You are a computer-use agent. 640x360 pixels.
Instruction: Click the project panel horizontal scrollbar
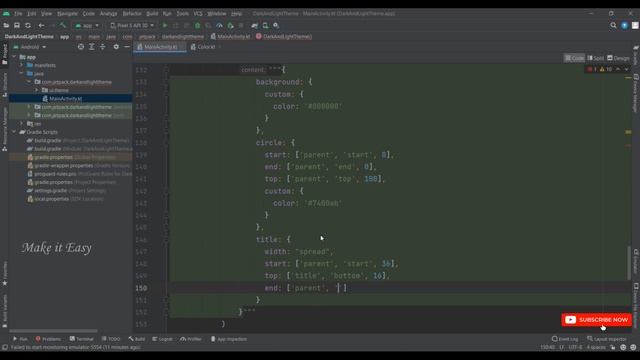[x=53, y=331]
